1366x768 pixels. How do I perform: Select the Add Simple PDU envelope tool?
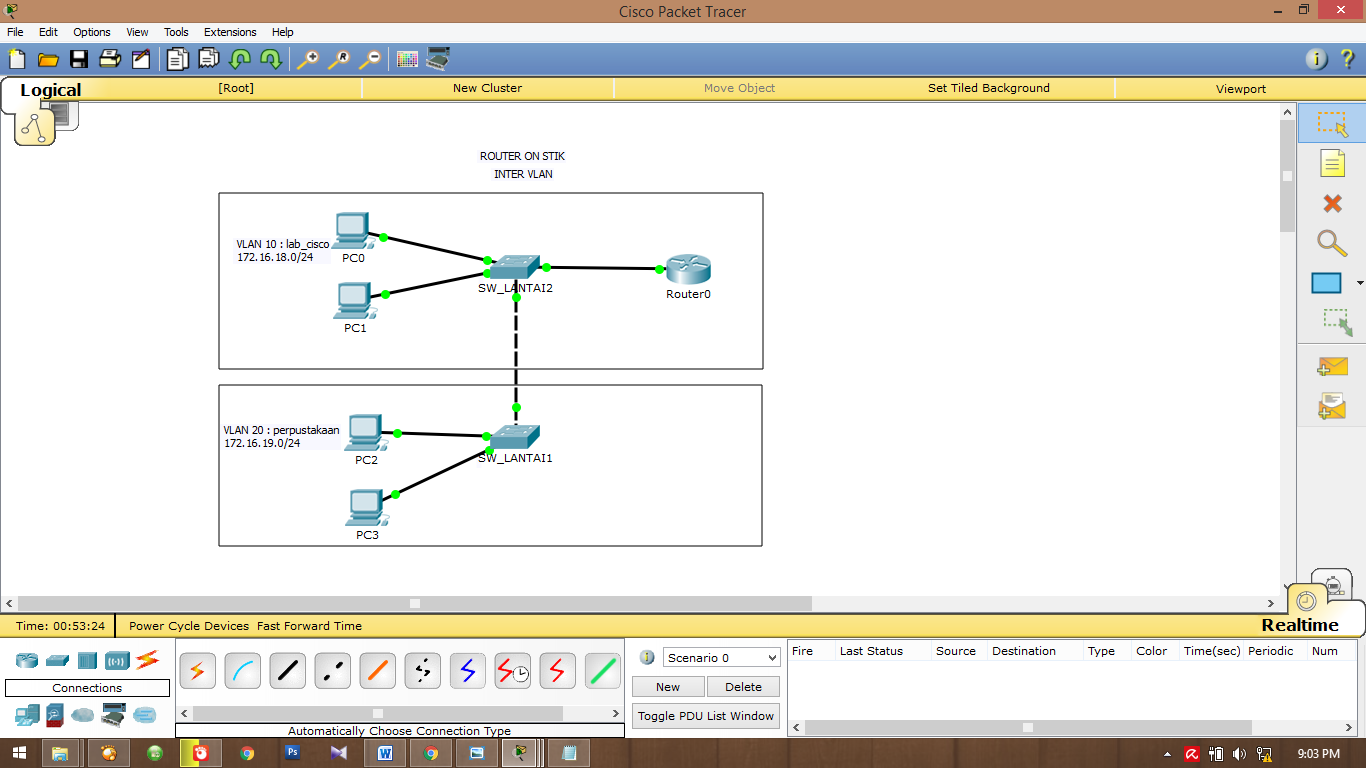point(1331,366)
